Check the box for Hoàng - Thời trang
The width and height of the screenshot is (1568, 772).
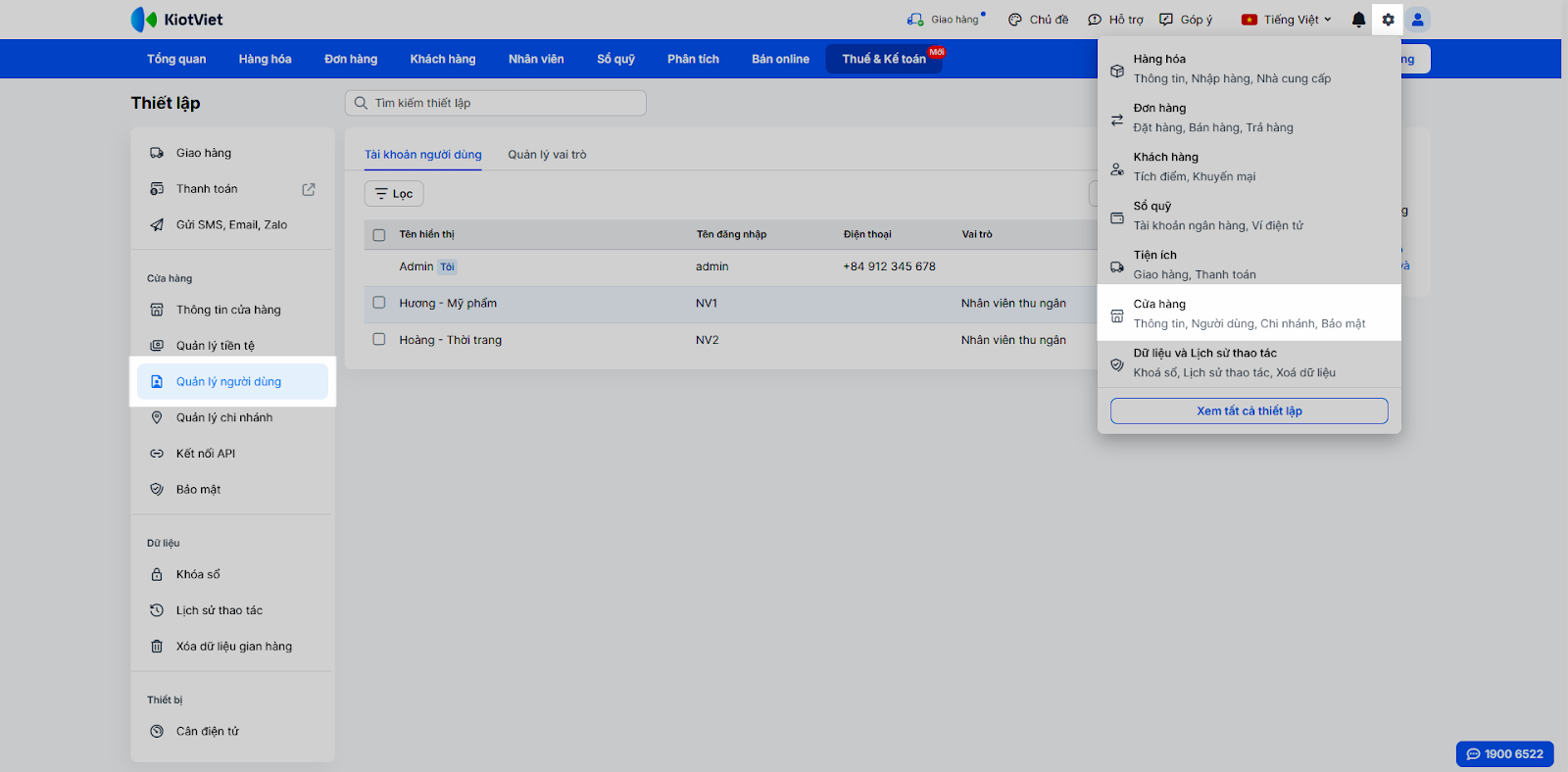click(x=379, y=340)
